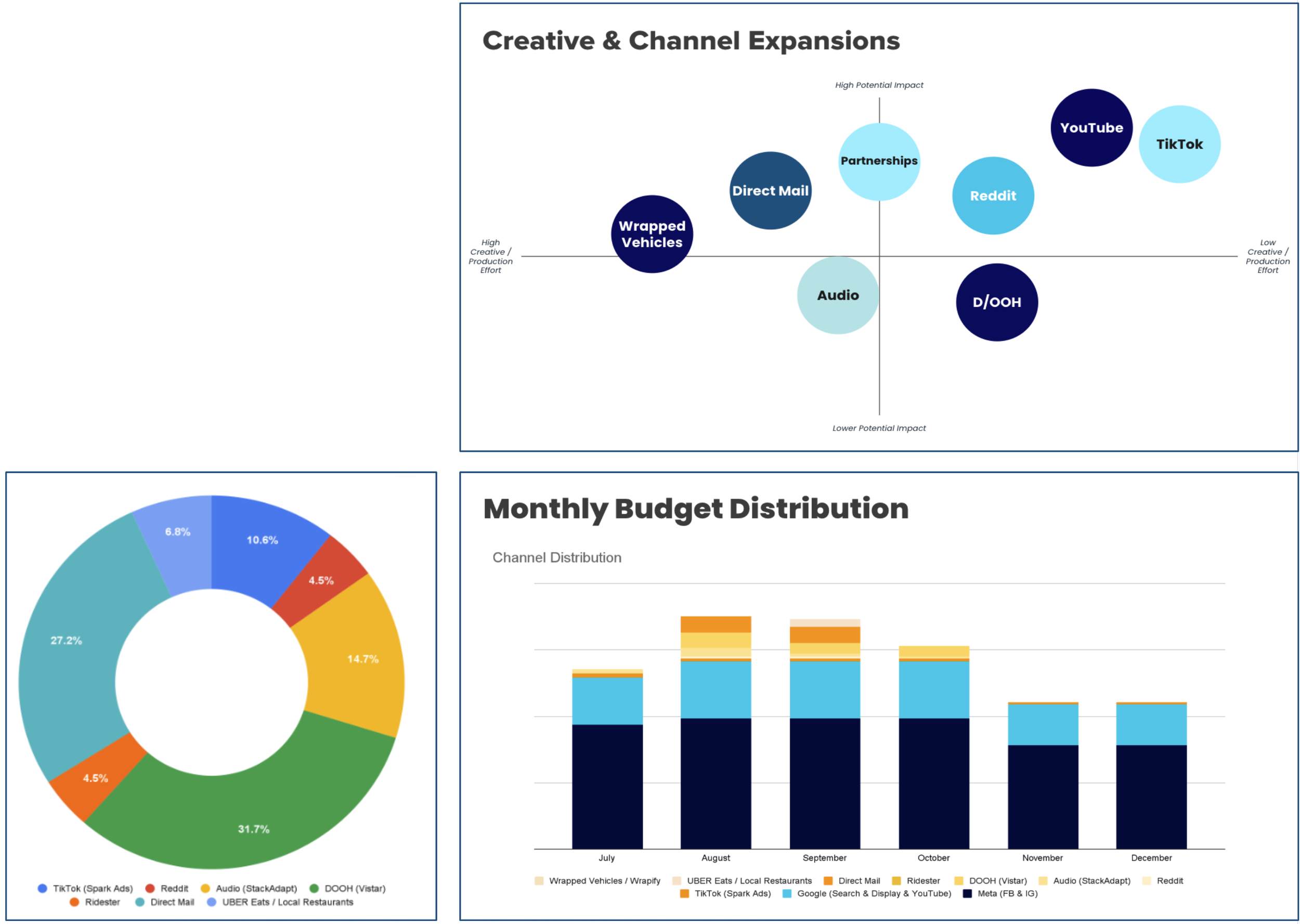The height and width of the screenshot is (924, 1300).
Task: Select the Ridester donut legend entry
Action: click(102, 902)
